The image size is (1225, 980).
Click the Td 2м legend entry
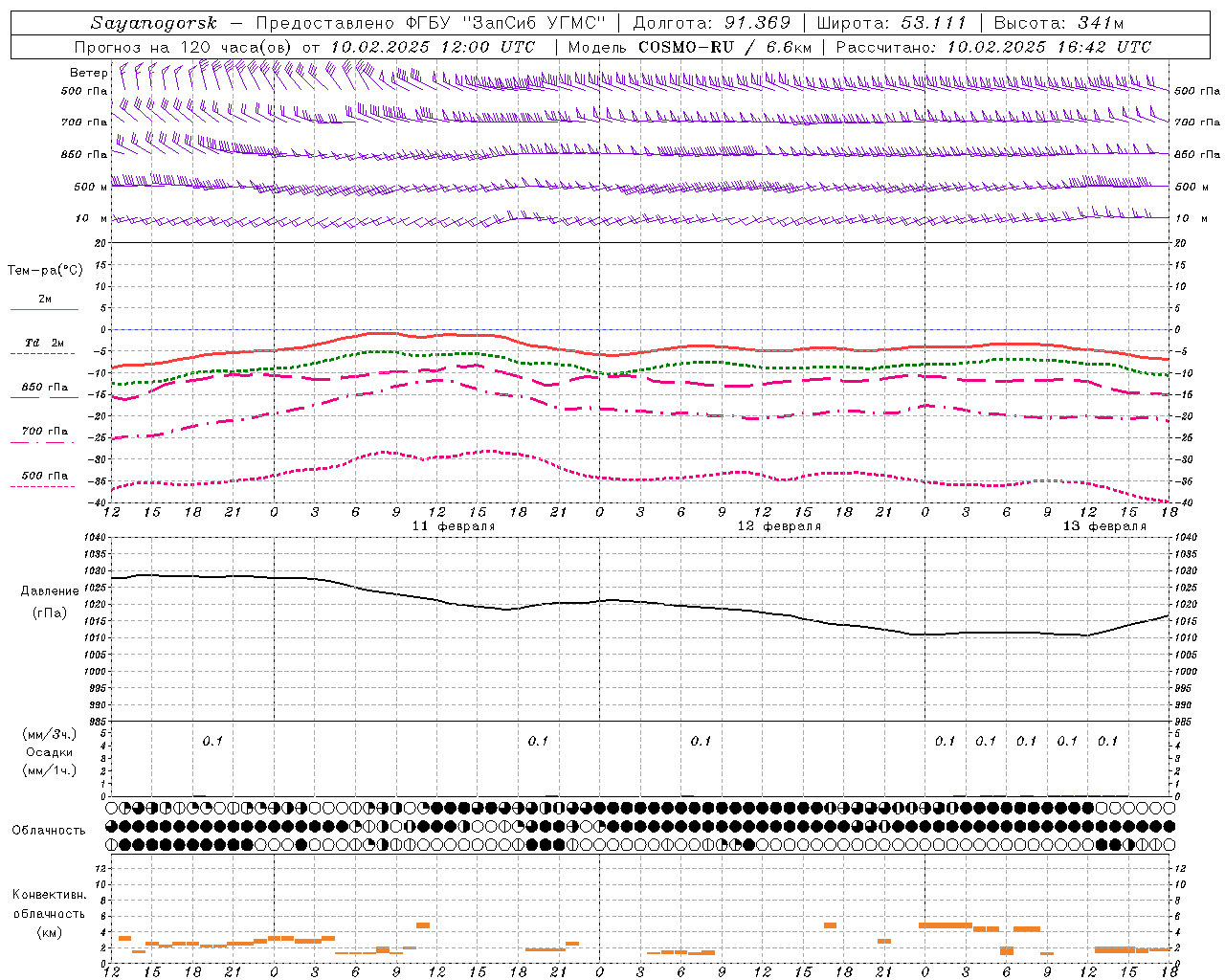click(x=45, y=343)
